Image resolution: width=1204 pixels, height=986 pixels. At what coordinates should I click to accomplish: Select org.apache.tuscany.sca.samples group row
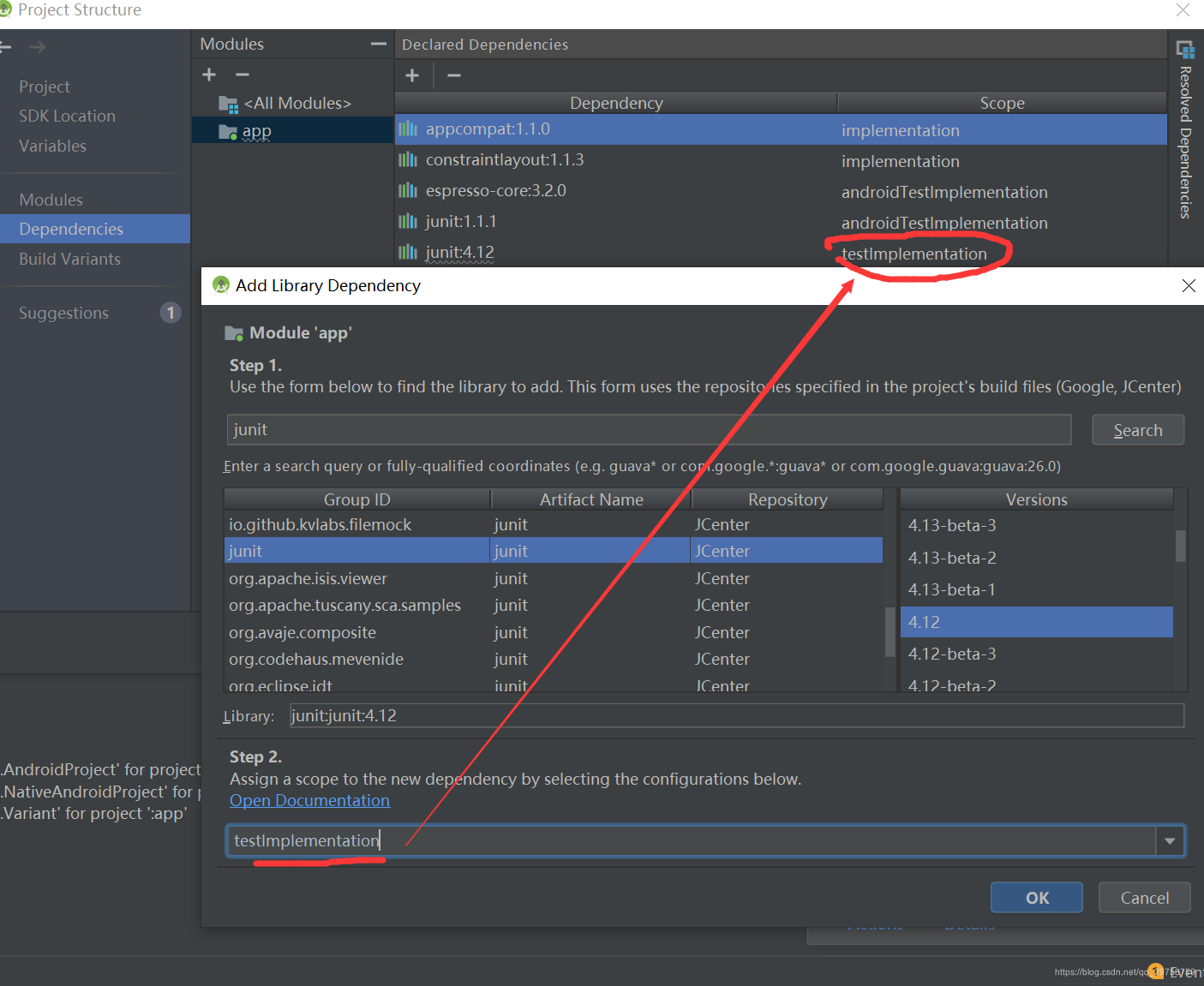(554, 605)
